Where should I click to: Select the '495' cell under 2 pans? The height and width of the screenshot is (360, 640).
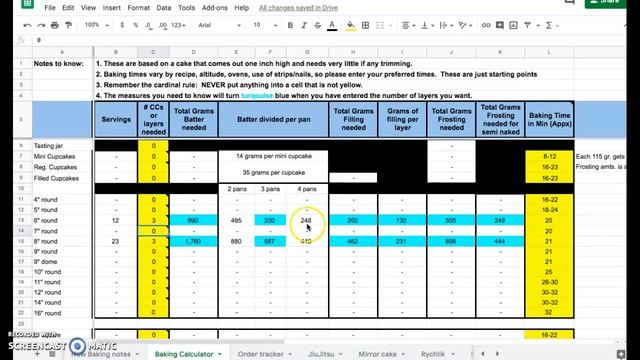click(x=236, y=220)
